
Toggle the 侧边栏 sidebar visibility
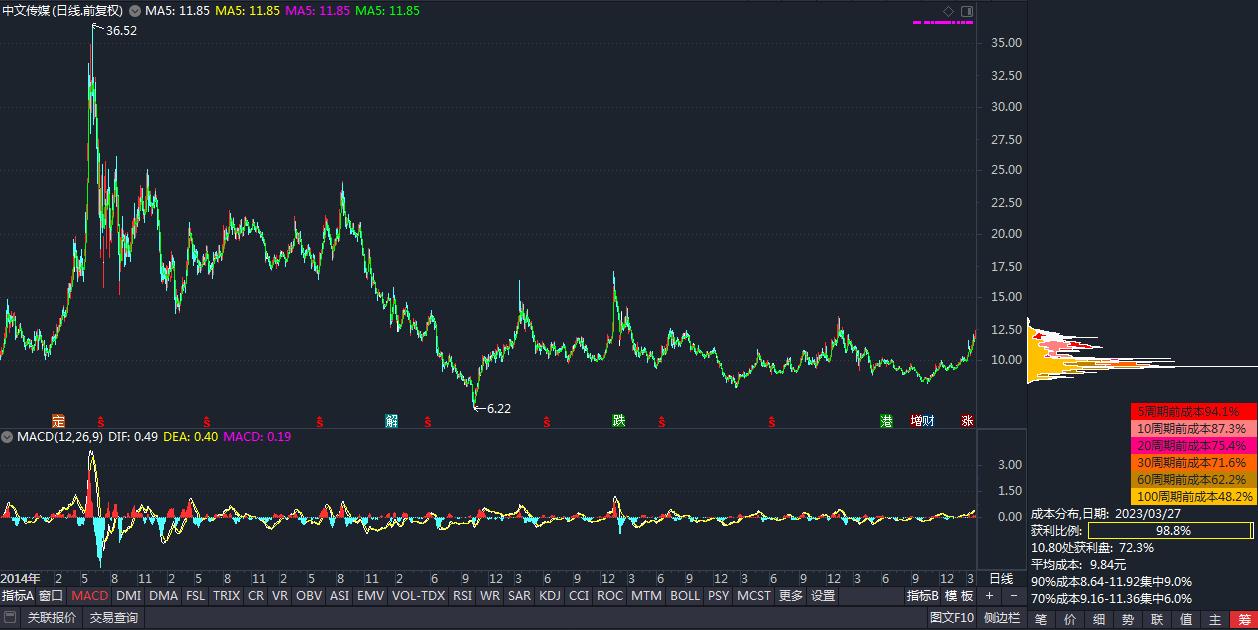click(x=1003, y=617)
